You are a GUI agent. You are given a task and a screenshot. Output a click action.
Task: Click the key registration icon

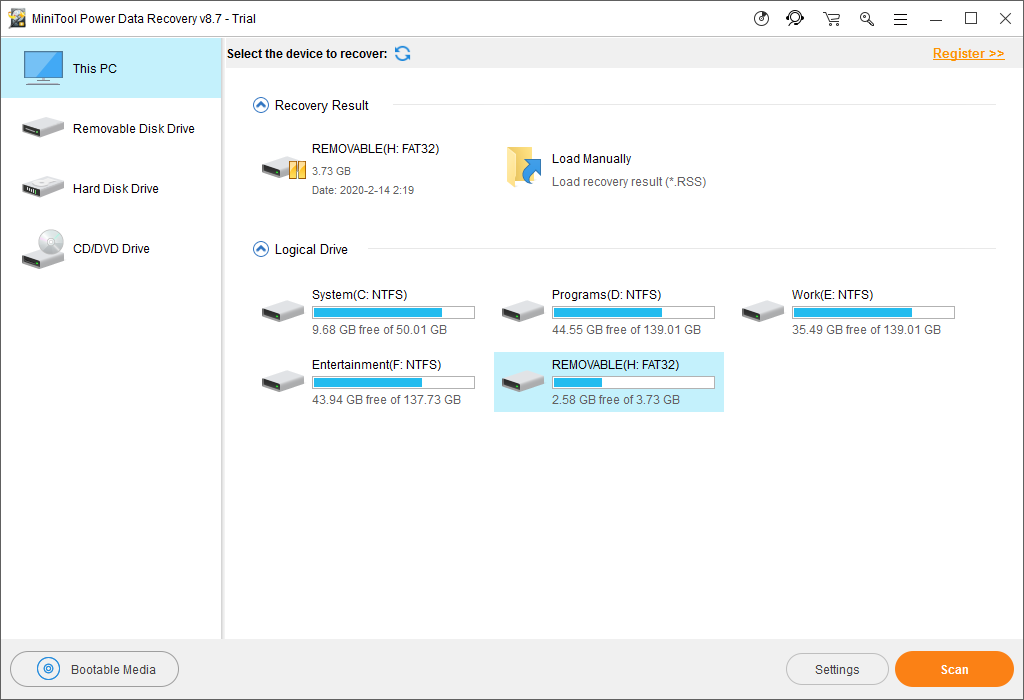867,18
